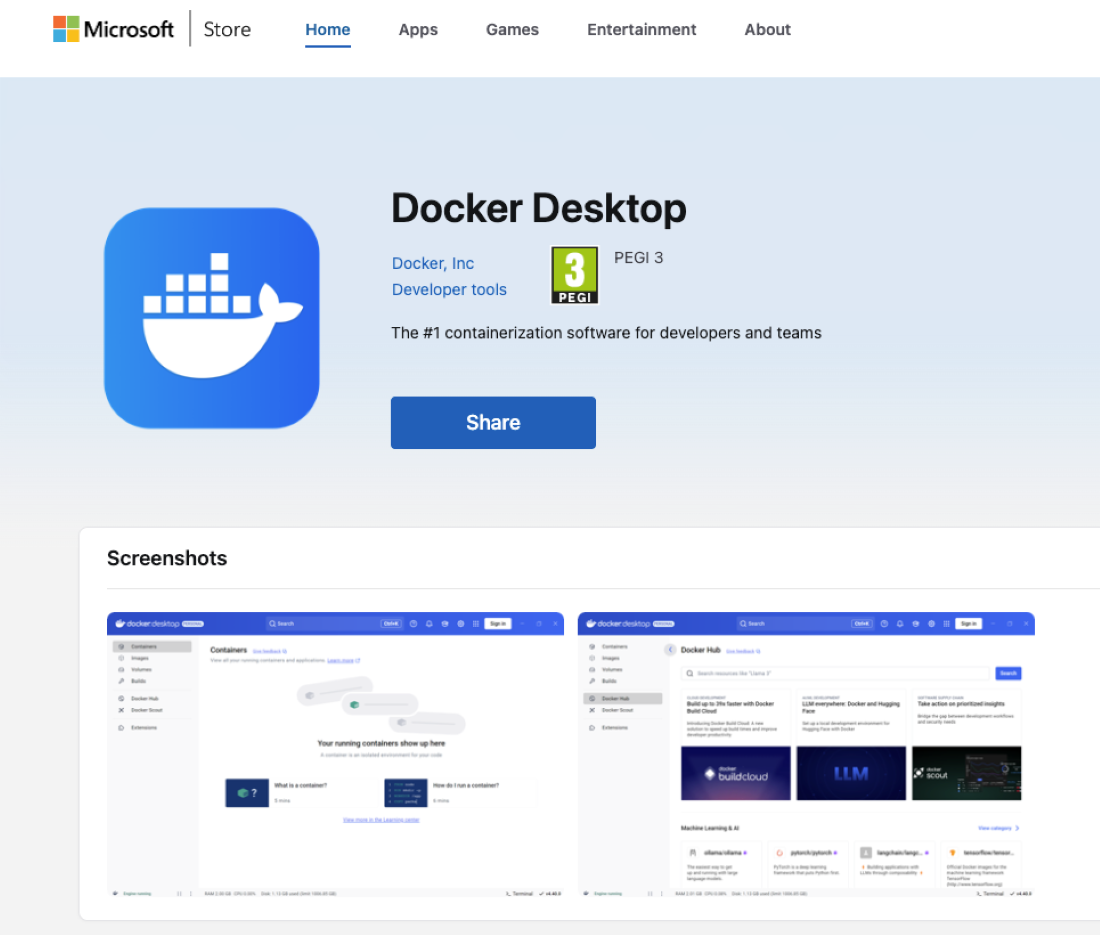Open the Entertainment section
The height and width of the screenshot is (935, 1100).
click(641, 30)
